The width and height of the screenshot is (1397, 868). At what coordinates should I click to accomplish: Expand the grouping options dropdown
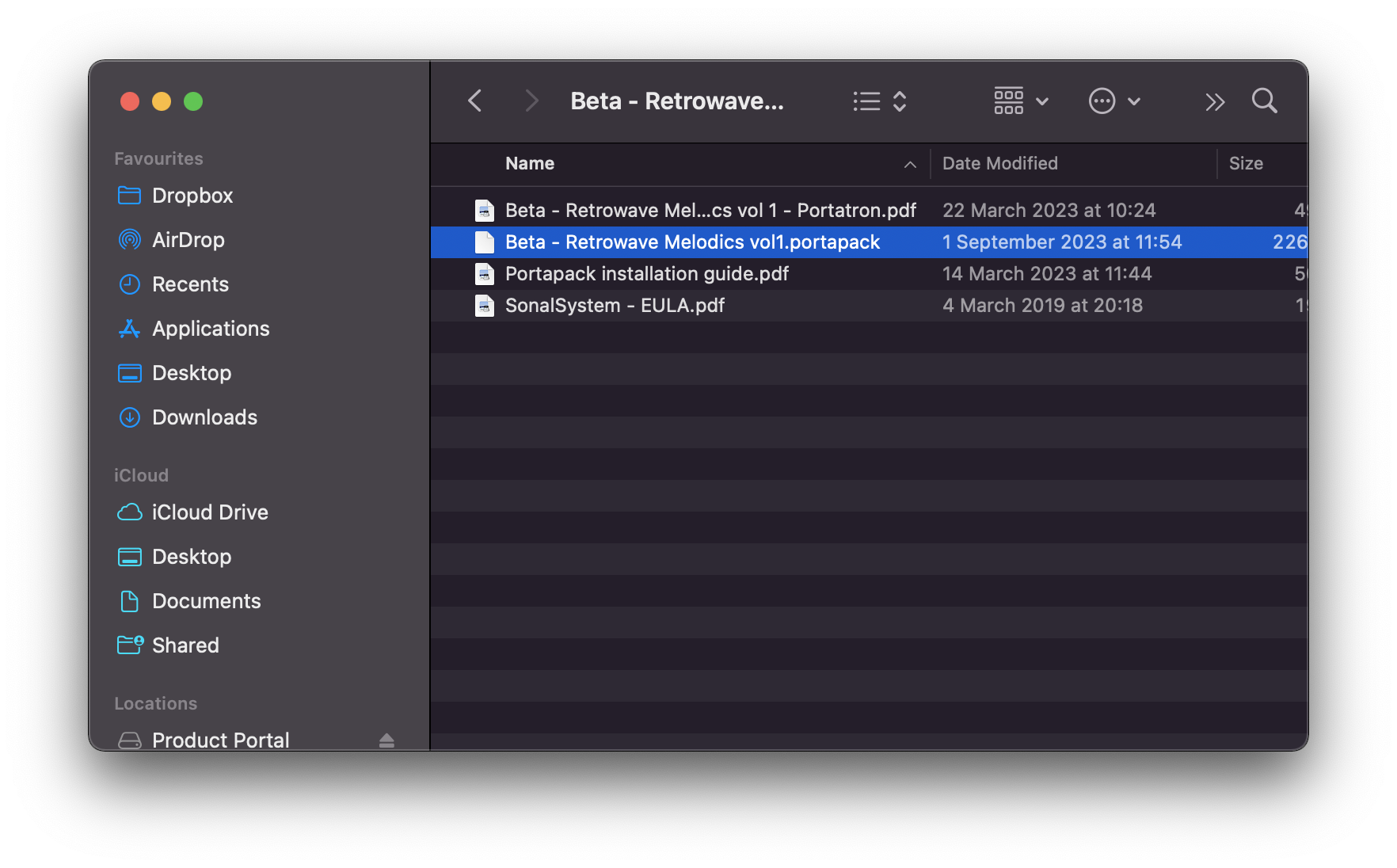[1021, 101]
